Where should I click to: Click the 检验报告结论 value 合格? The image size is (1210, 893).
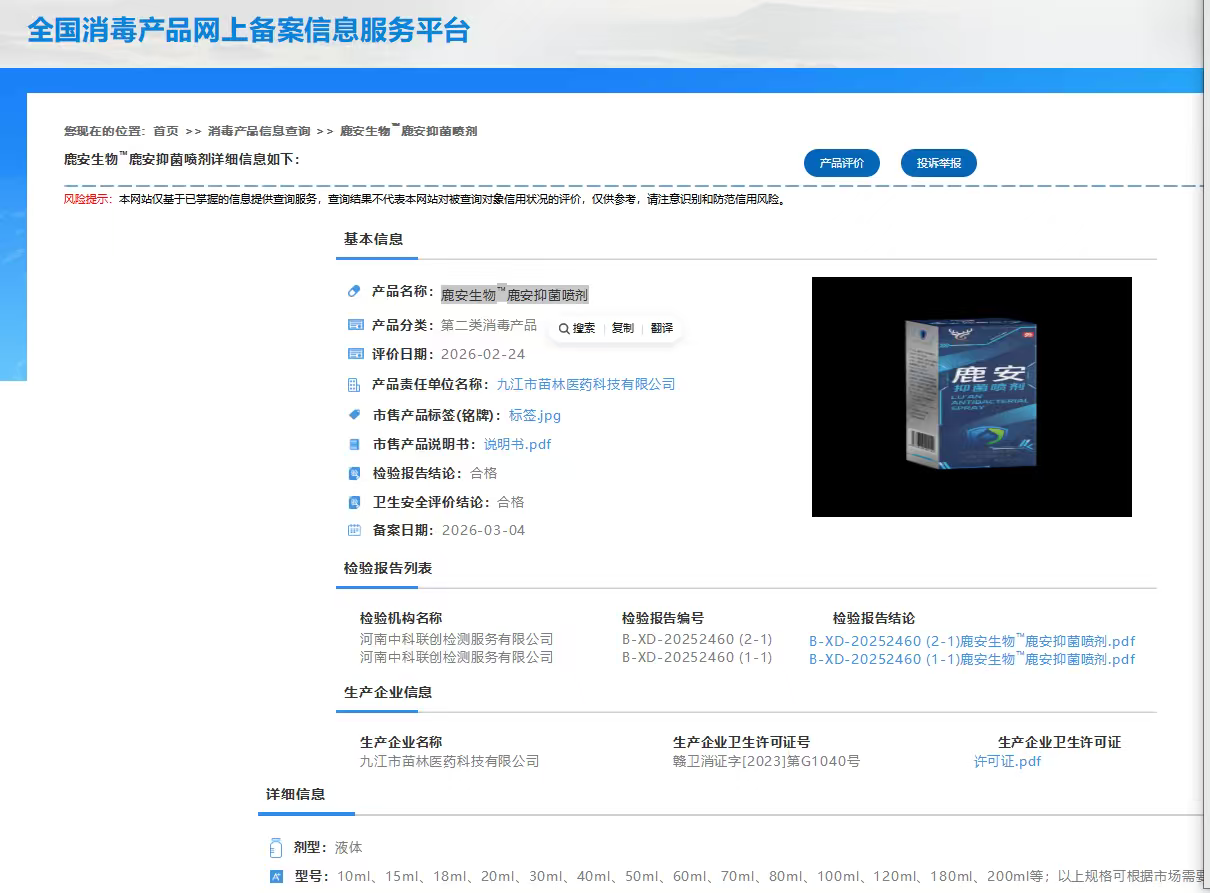click(483, 473)
